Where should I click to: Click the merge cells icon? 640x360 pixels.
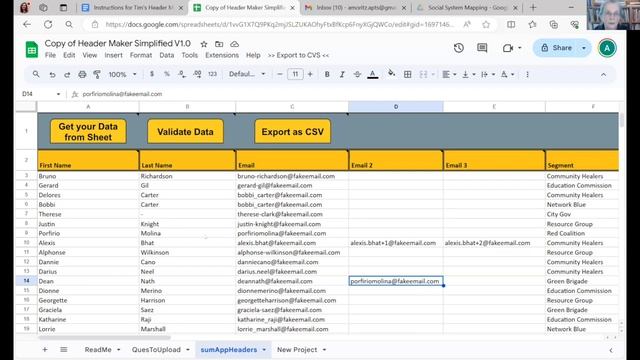[423, 74]
